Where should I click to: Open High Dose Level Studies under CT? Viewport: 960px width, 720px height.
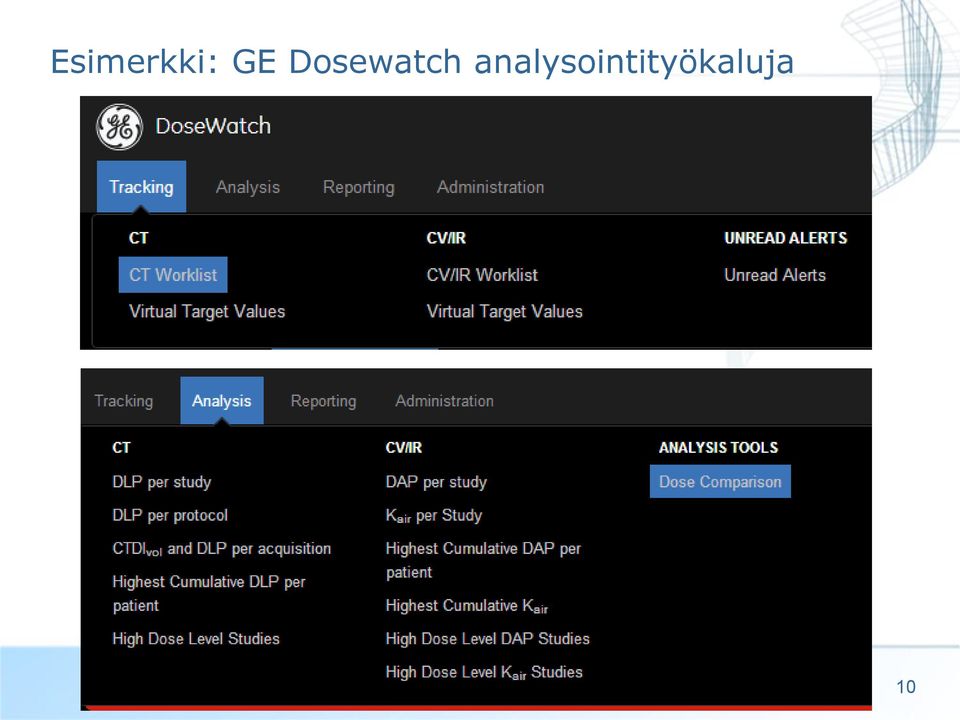pos(196,639)
